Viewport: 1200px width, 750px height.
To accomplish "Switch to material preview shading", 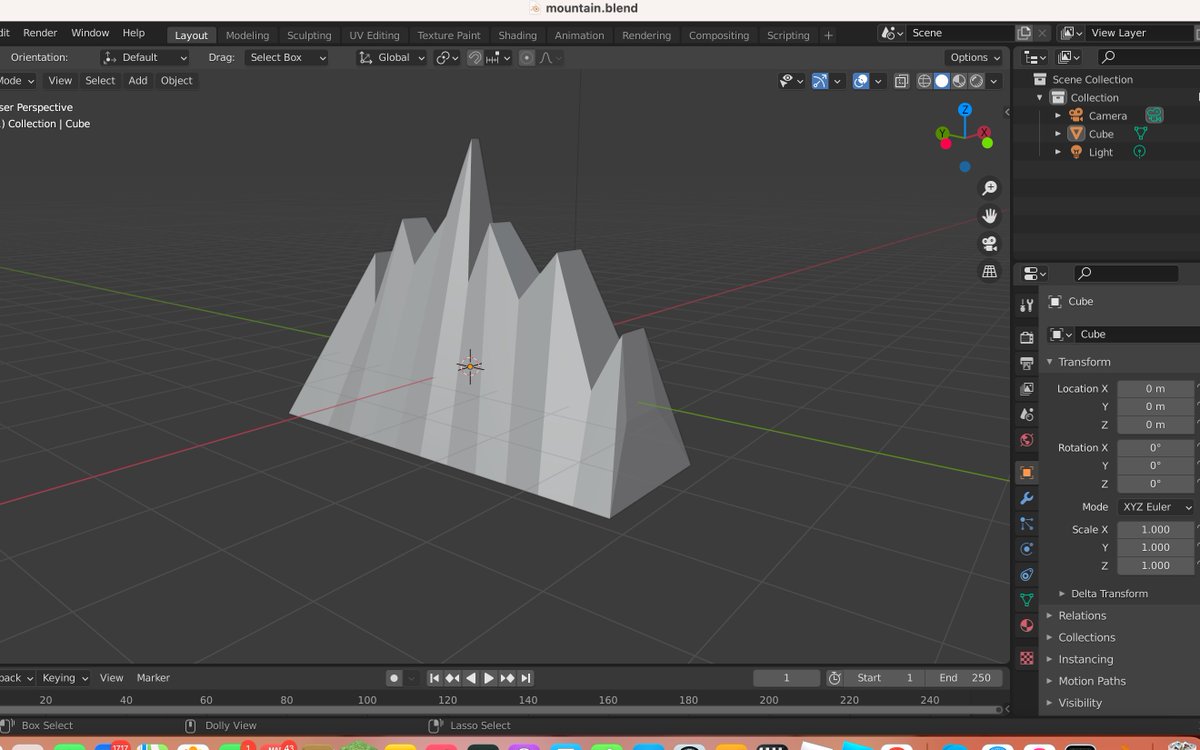I will (x=959, y=81).
